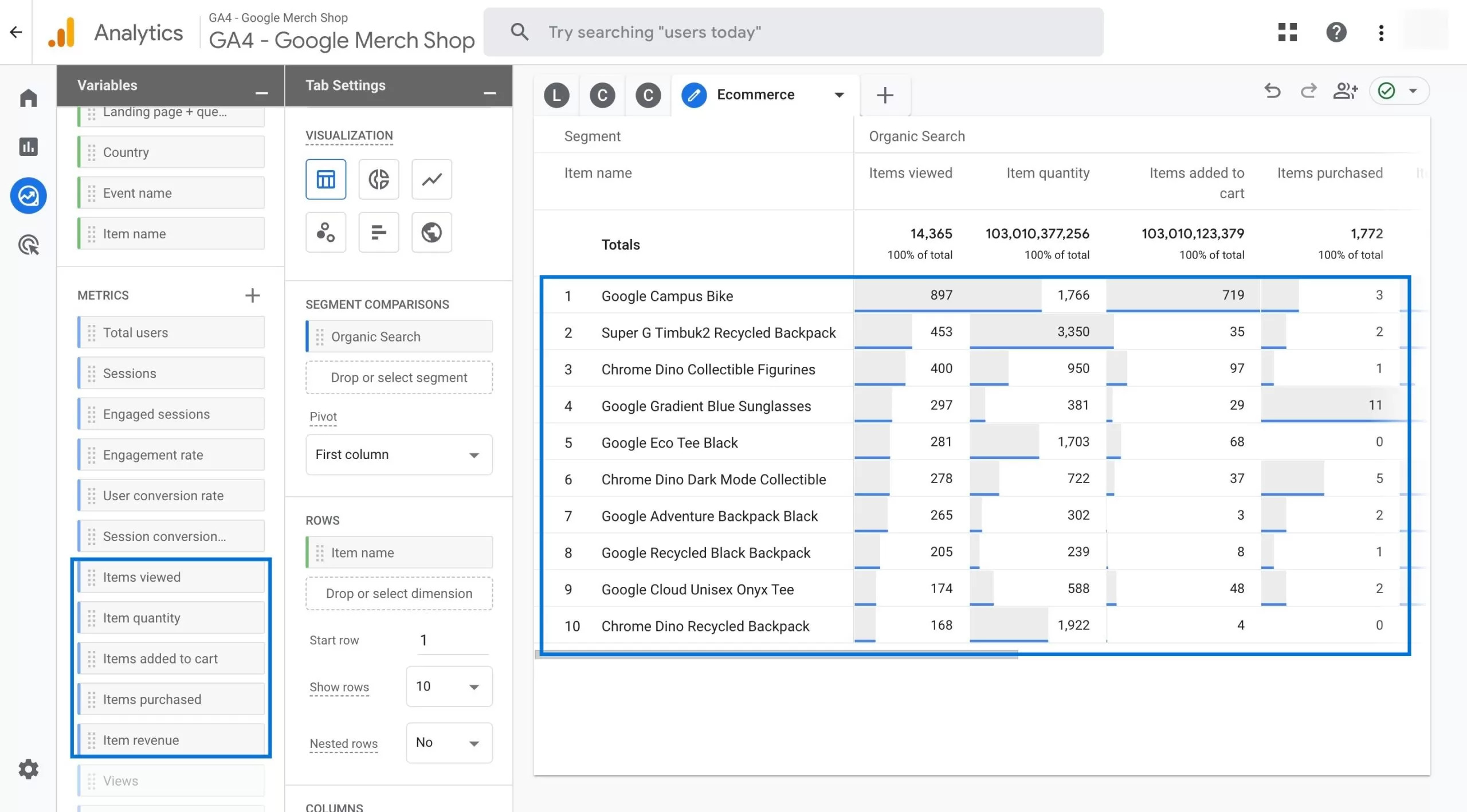
Task: Select the Organic Search segment chip
Action: tap(399, 336)
